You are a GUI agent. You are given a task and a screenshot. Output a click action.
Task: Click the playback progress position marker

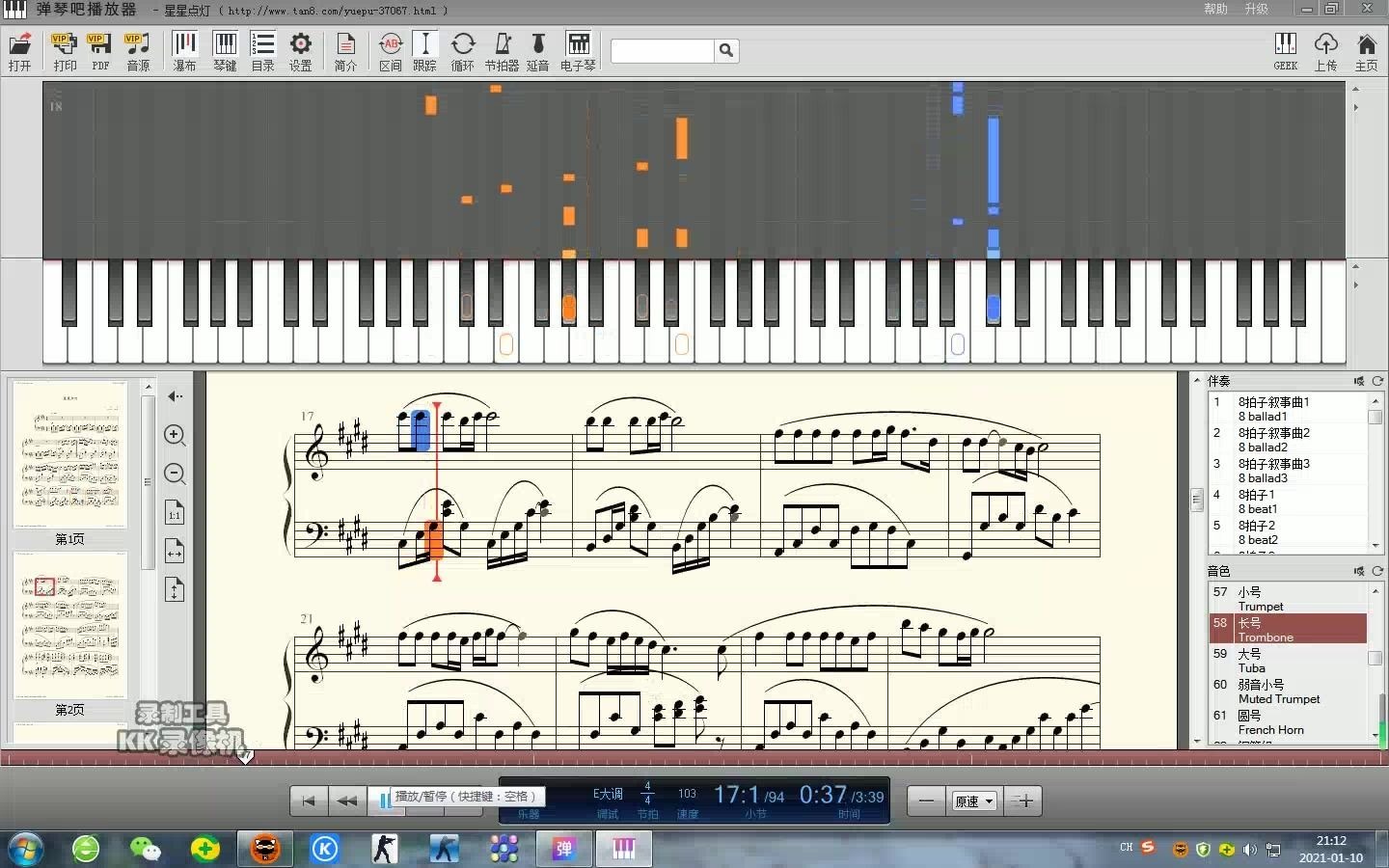point(245,757)
